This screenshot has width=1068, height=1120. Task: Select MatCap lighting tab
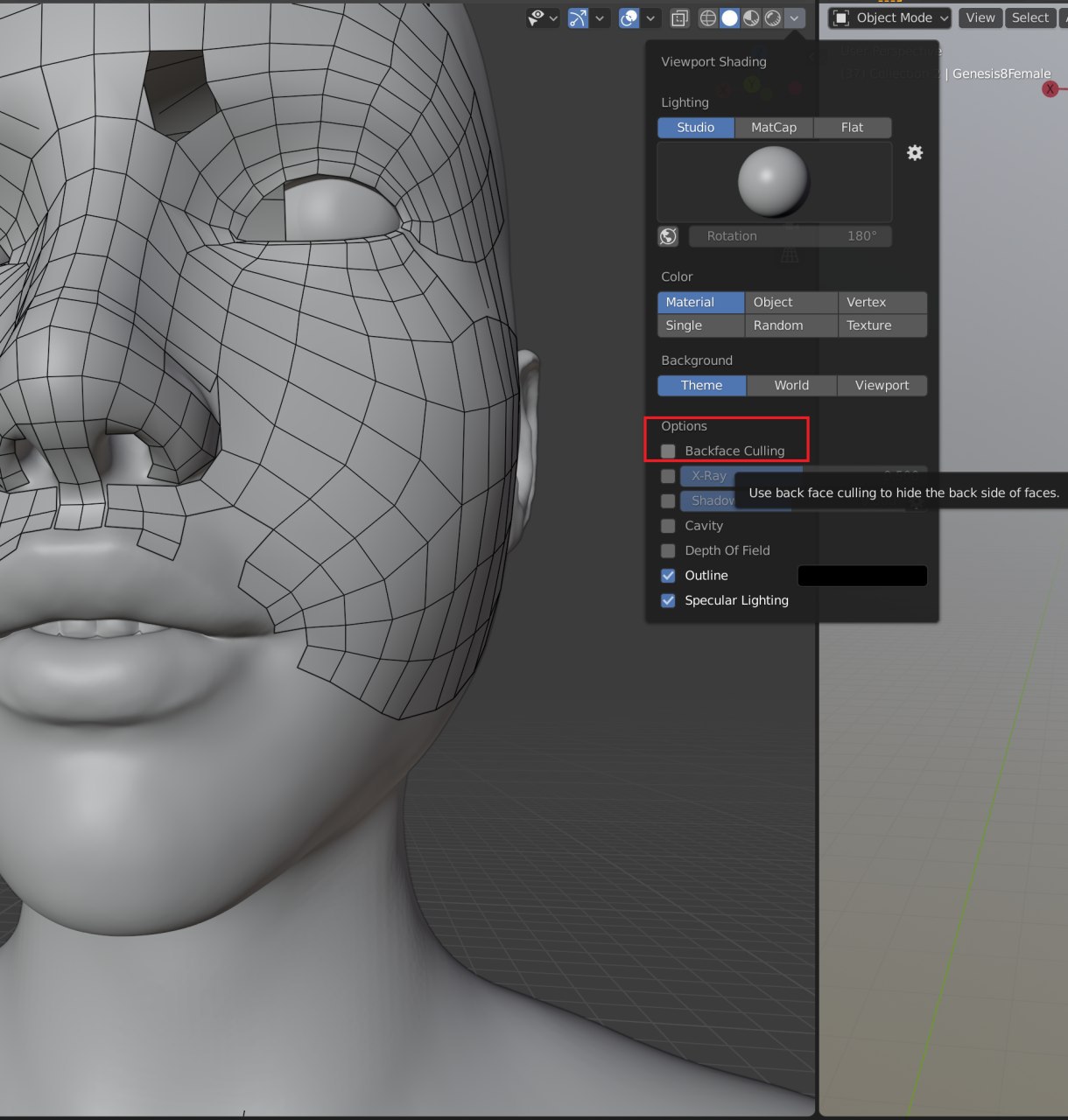tap(774, 127)
